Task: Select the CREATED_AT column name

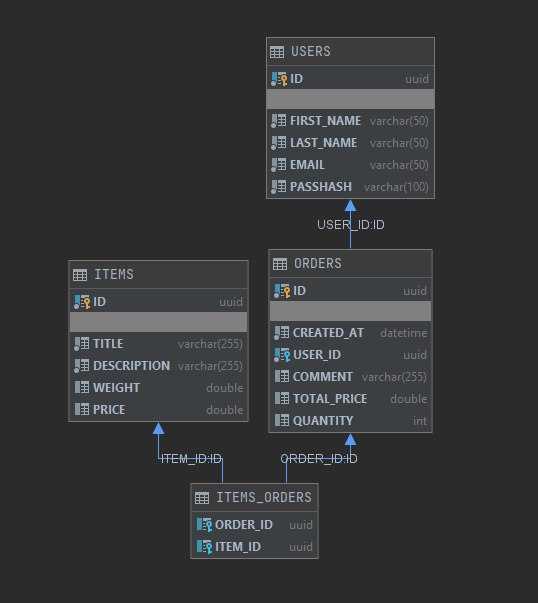Action: [328, 333]
